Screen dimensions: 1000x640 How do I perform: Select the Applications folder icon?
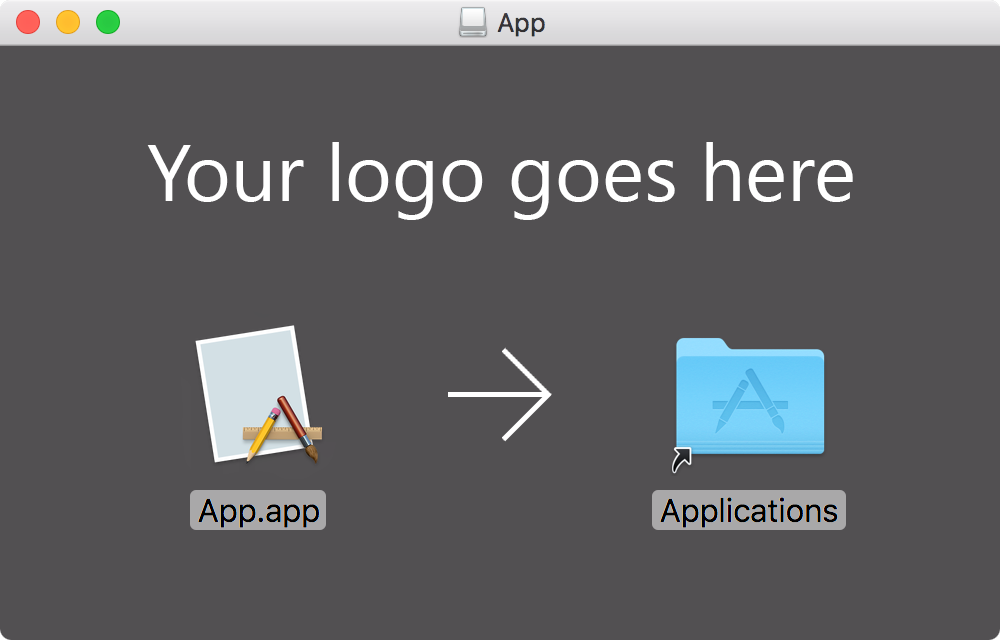coord(750,396)
